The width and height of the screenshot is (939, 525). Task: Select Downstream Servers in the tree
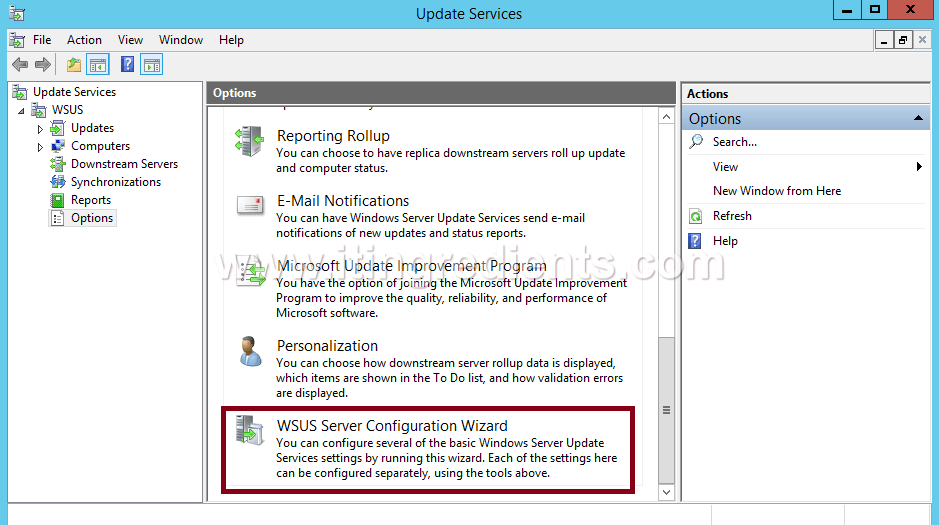[x=124, y=164]
